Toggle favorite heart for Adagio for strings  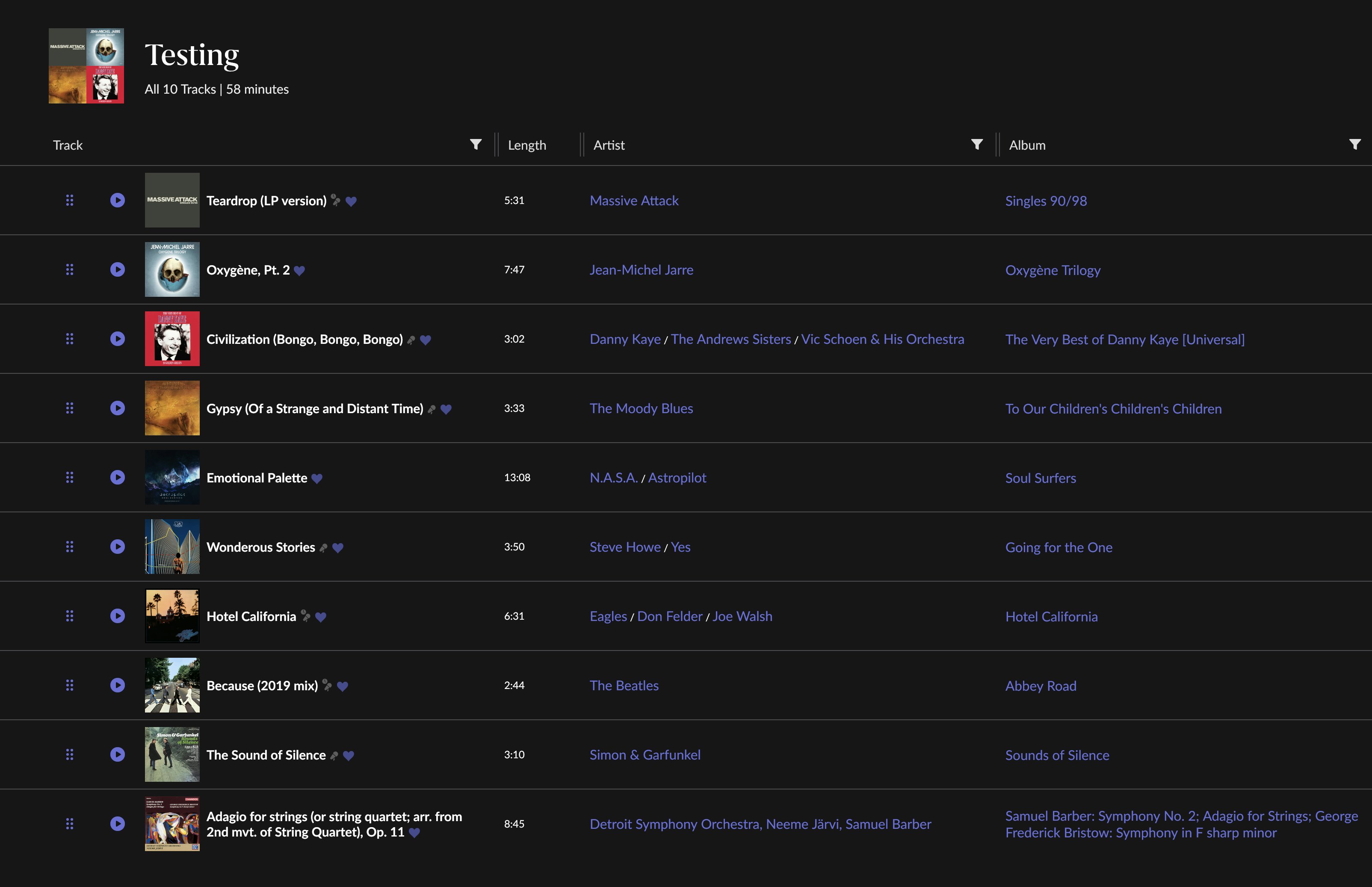point(414,832)
